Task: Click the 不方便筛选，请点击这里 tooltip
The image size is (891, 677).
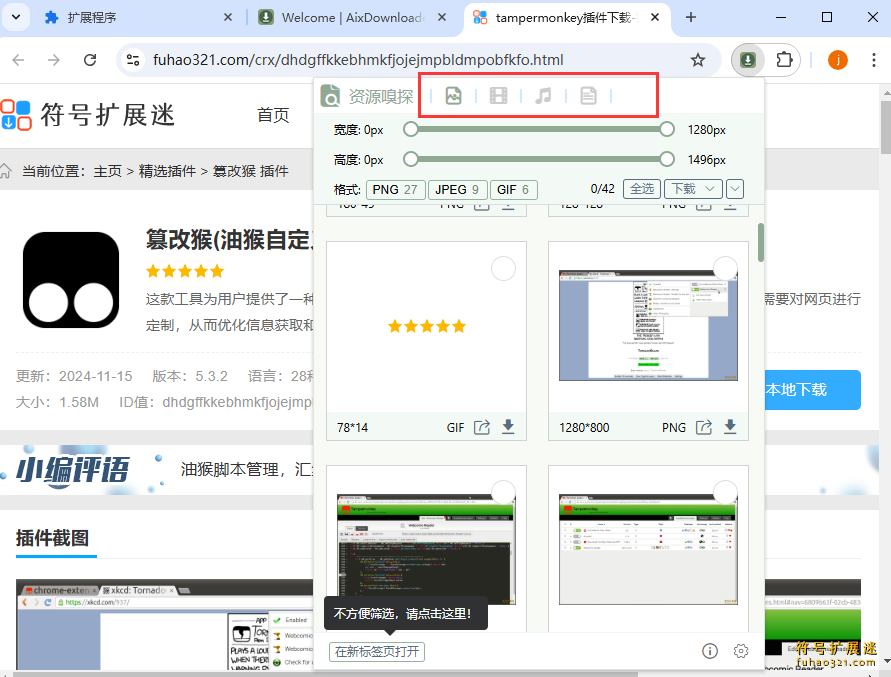Action: (406, 613)
